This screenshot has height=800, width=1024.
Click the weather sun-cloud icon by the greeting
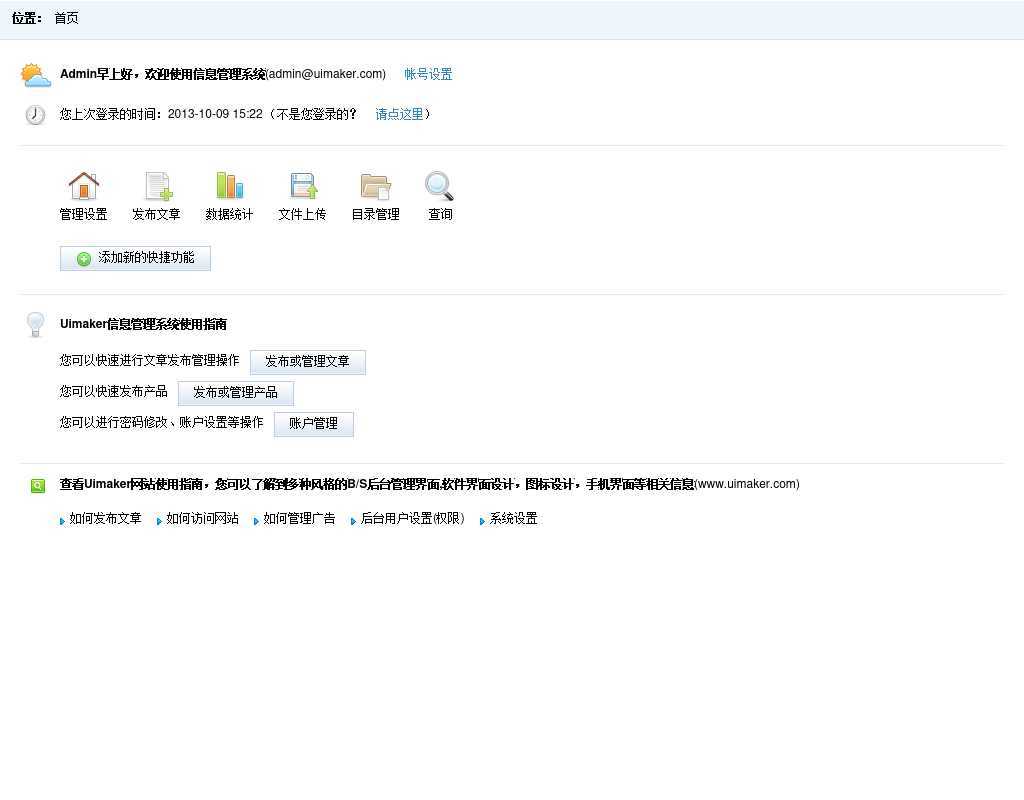coord(35,75)
